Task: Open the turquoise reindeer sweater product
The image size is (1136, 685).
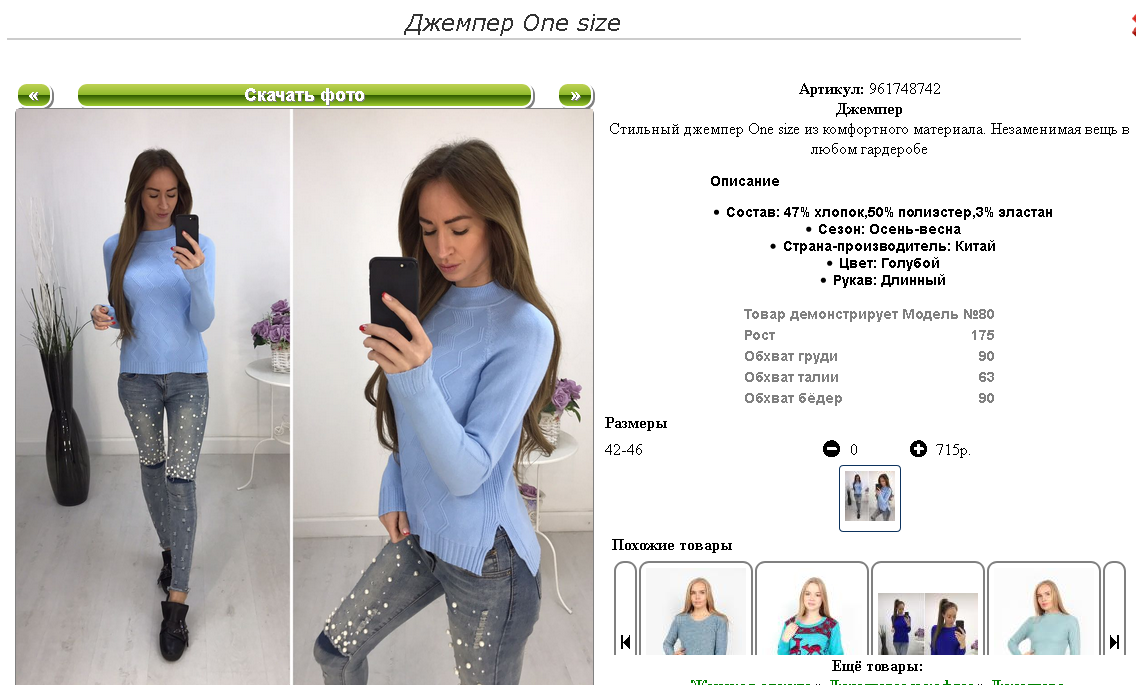Action: click(x=811, y=609)
